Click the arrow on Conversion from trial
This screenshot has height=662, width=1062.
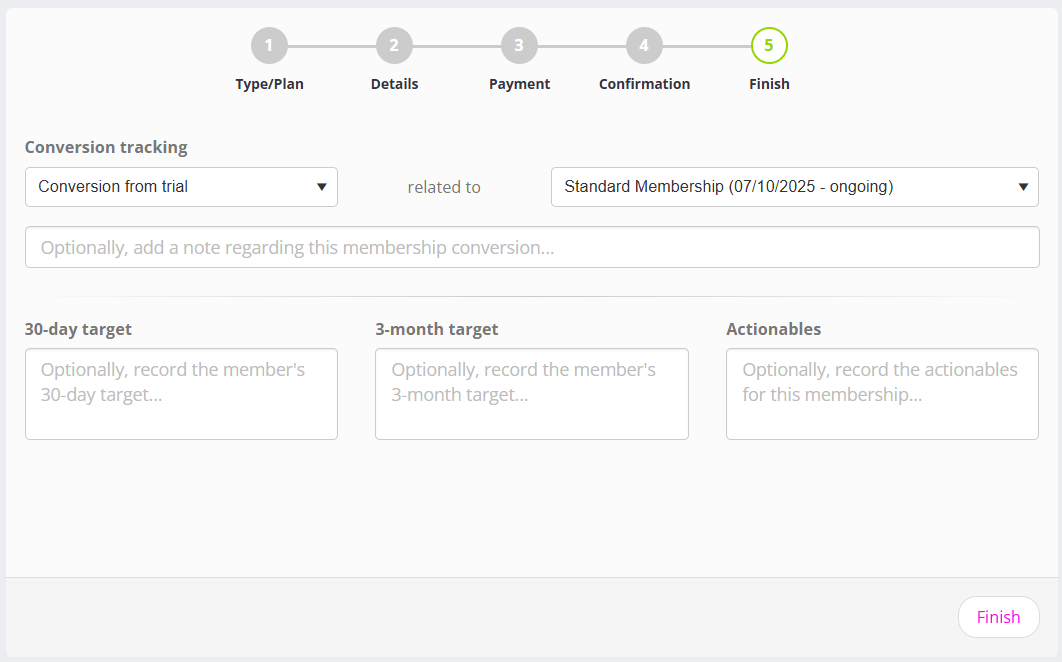point(321,187)
